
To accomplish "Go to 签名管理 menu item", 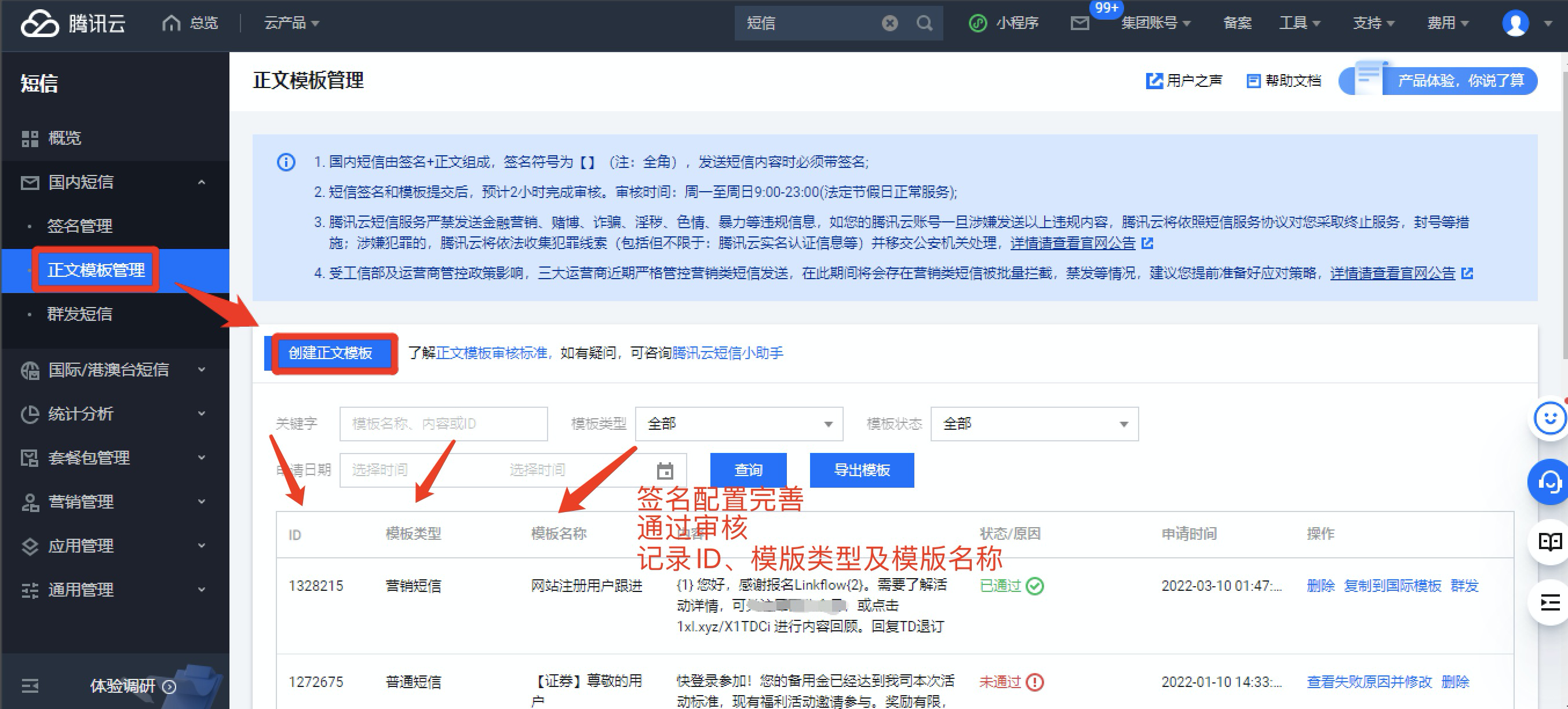I will 80,226.
